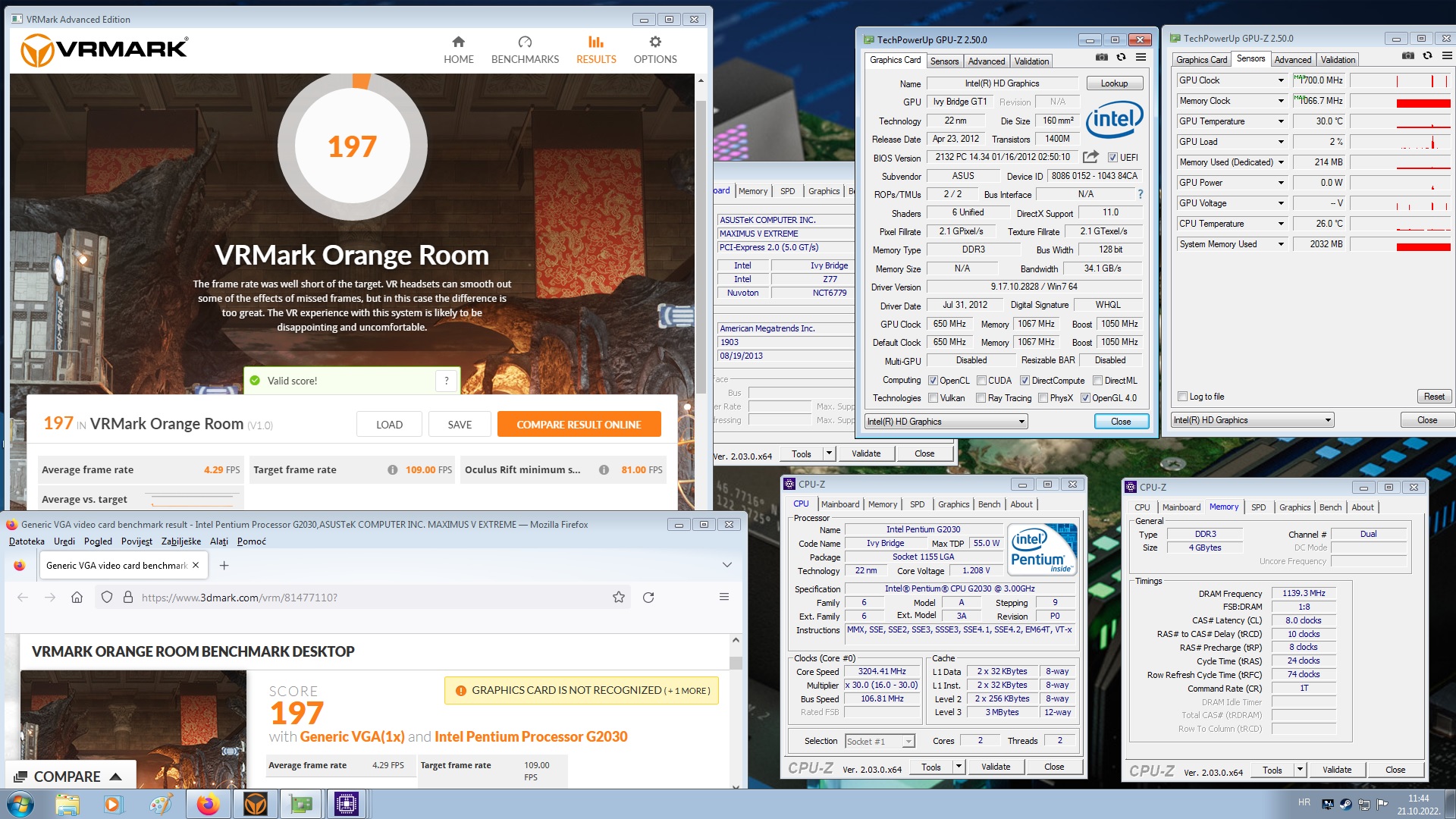The height and width of the screenshot is (819, 1456).
Task: Open VRMark taskbar icon
Action: pos(255,804)
